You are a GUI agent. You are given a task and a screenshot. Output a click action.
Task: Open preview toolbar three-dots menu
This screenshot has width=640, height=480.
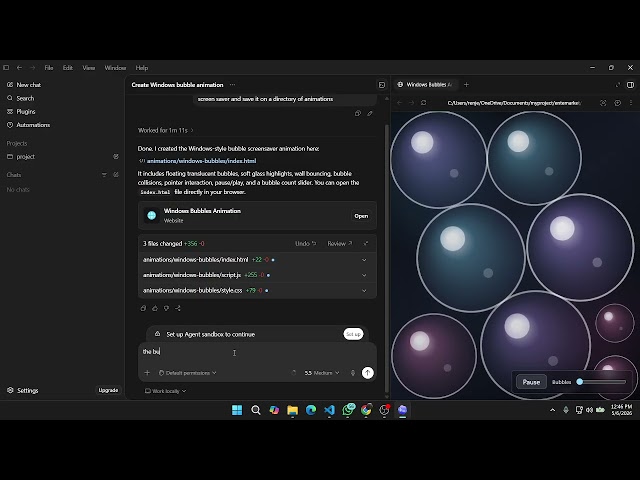(x=631, y=103)
